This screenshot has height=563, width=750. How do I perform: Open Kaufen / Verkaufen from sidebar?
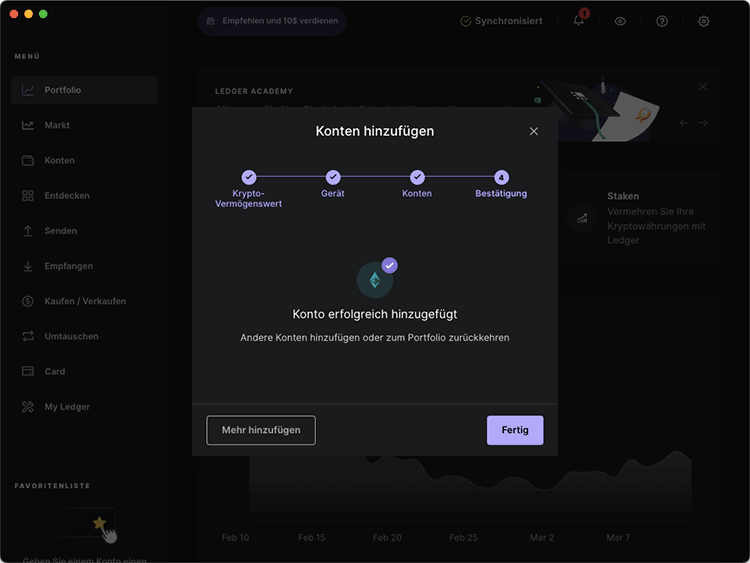(84, 301)
